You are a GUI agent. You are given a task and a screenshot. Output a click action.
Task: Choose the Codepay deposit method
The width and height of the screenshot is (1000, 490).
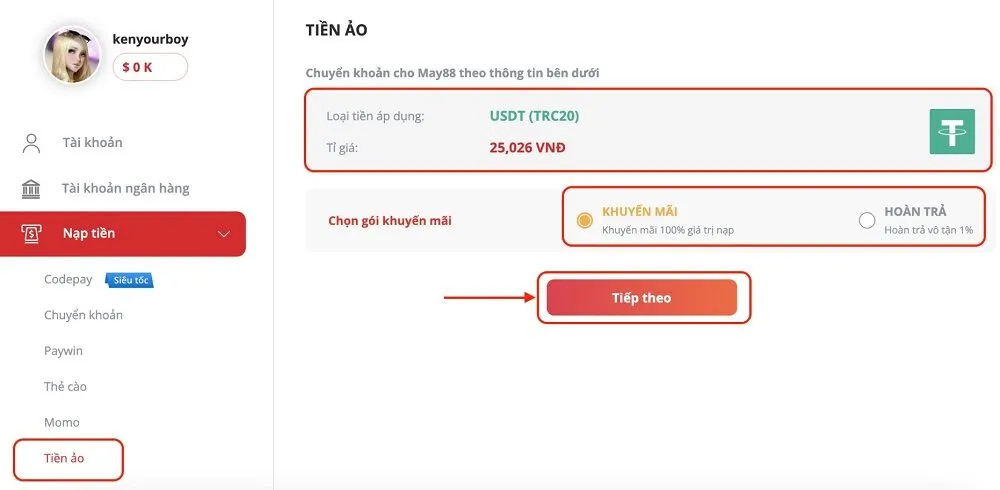tap(68, 280)
